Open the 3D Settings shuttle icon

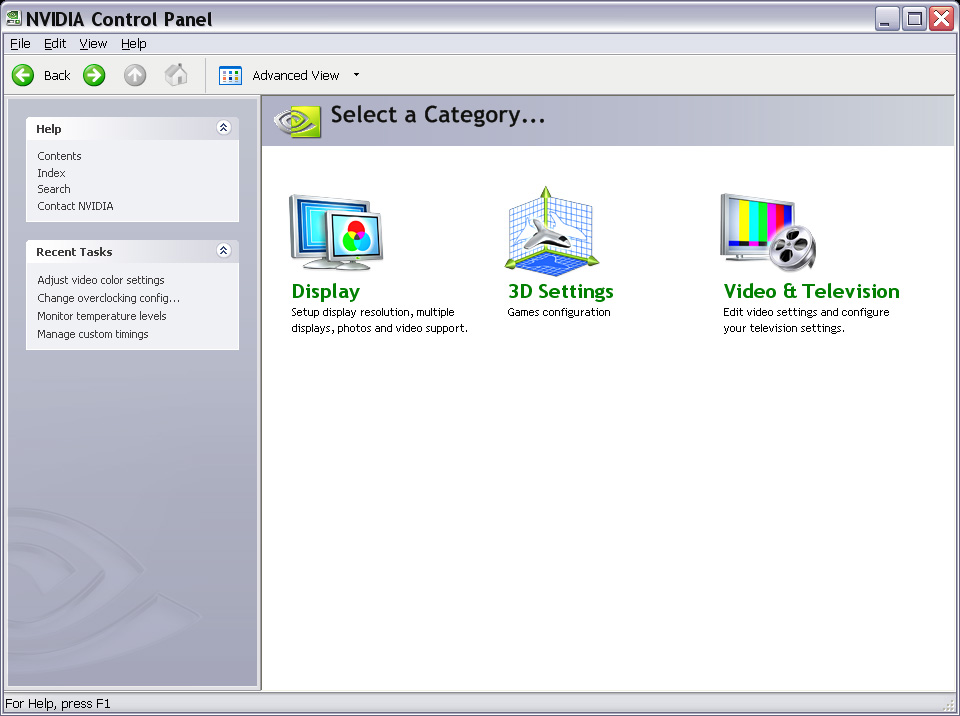(x=552, y=230)
